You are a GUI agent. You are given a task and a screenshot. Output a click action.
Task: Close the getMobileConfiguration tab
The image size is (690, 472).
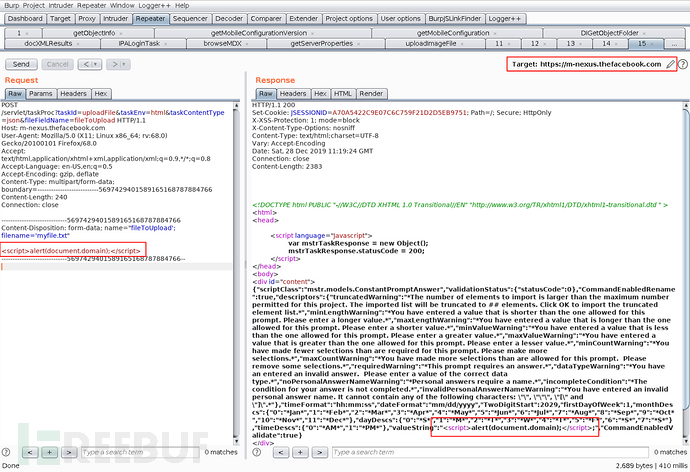pos(495,33)
